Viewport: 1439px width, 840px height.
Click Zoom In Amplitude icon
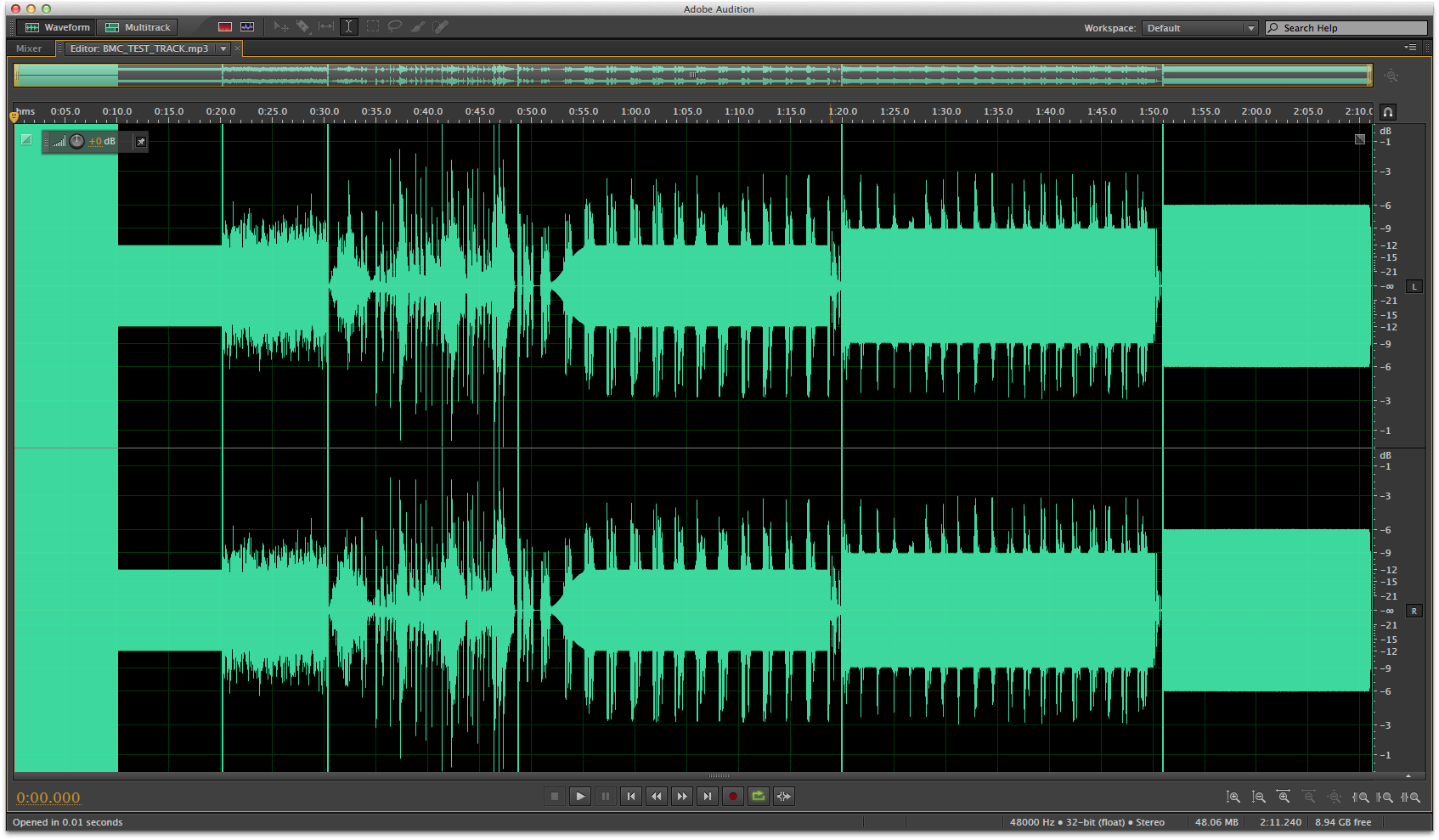1233,798
